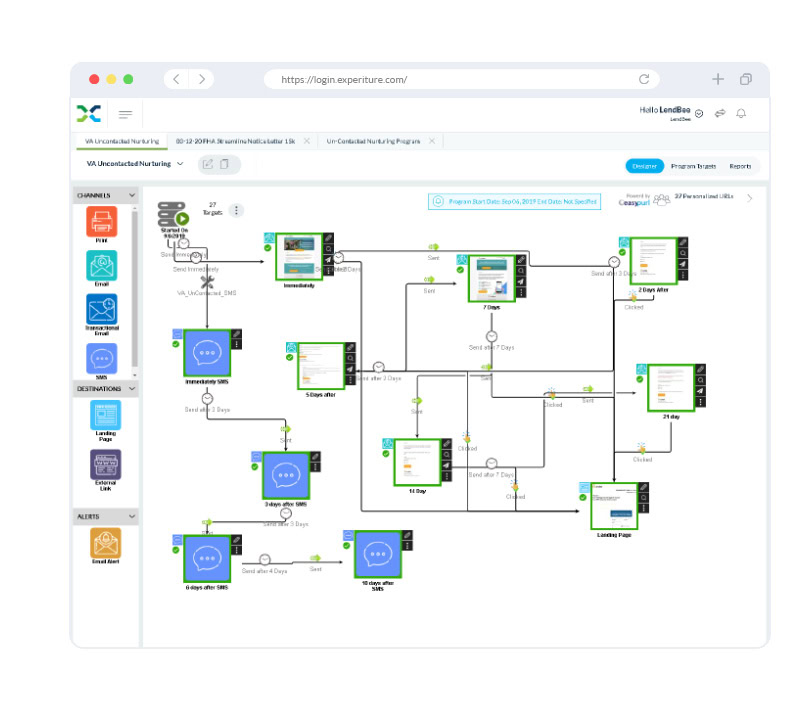
Task: Go back in the browser
Action: click(x=177, y=79)
